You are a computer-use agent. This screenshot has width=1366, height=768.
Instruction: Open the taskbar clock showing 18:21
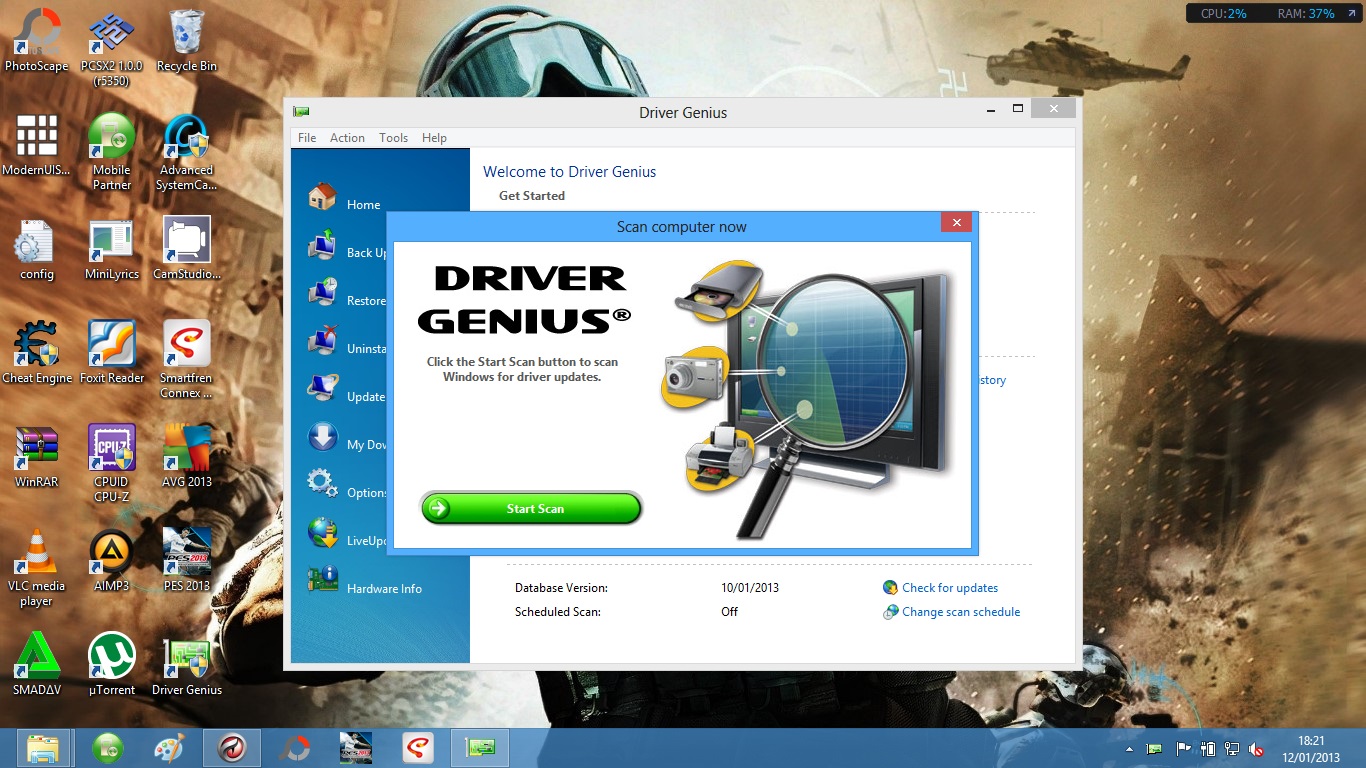click(x=1311, y=749)
